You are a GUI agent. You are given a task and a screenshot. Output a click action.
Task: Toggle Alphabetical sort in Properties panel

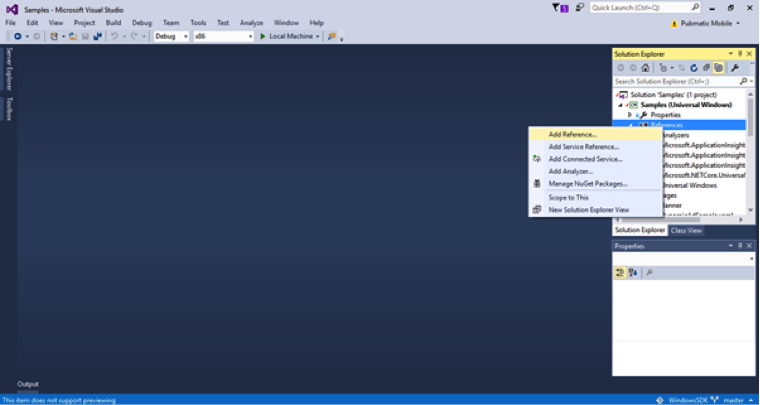(633, 273)
